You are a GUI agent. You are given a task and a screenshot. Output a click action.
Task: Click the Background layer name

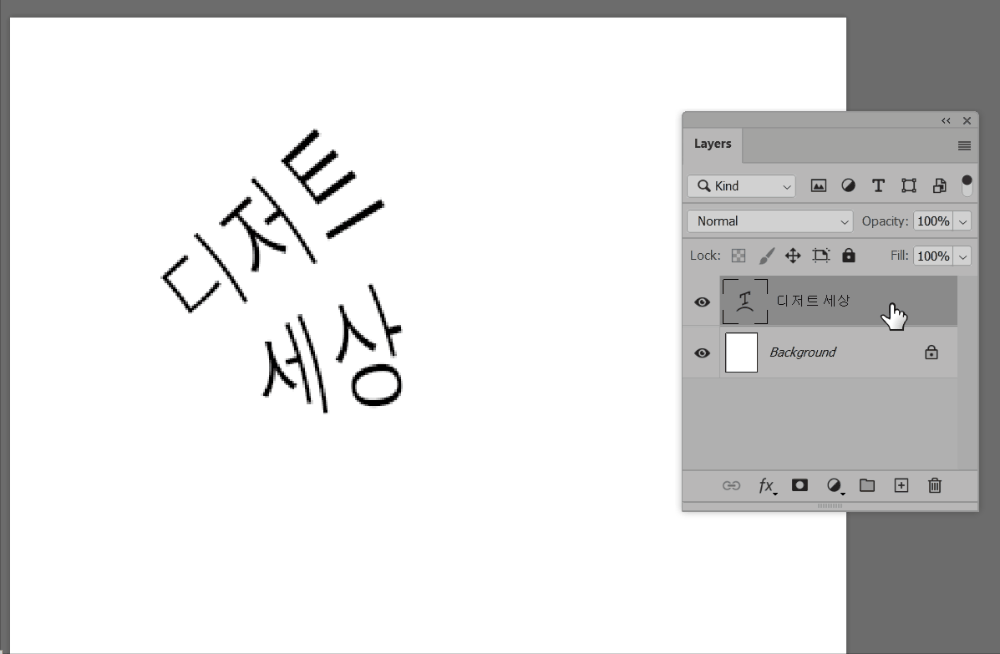click(802, 352)
